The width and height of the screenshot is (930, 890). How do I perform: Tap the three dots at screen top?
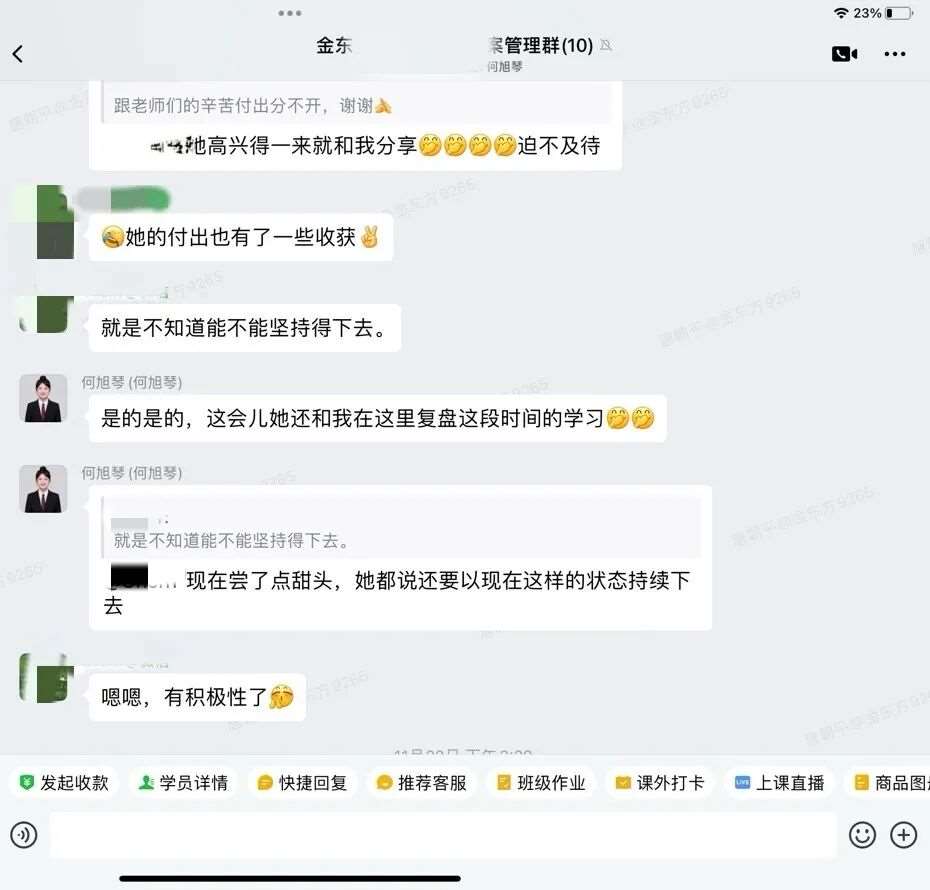[289, 13]
